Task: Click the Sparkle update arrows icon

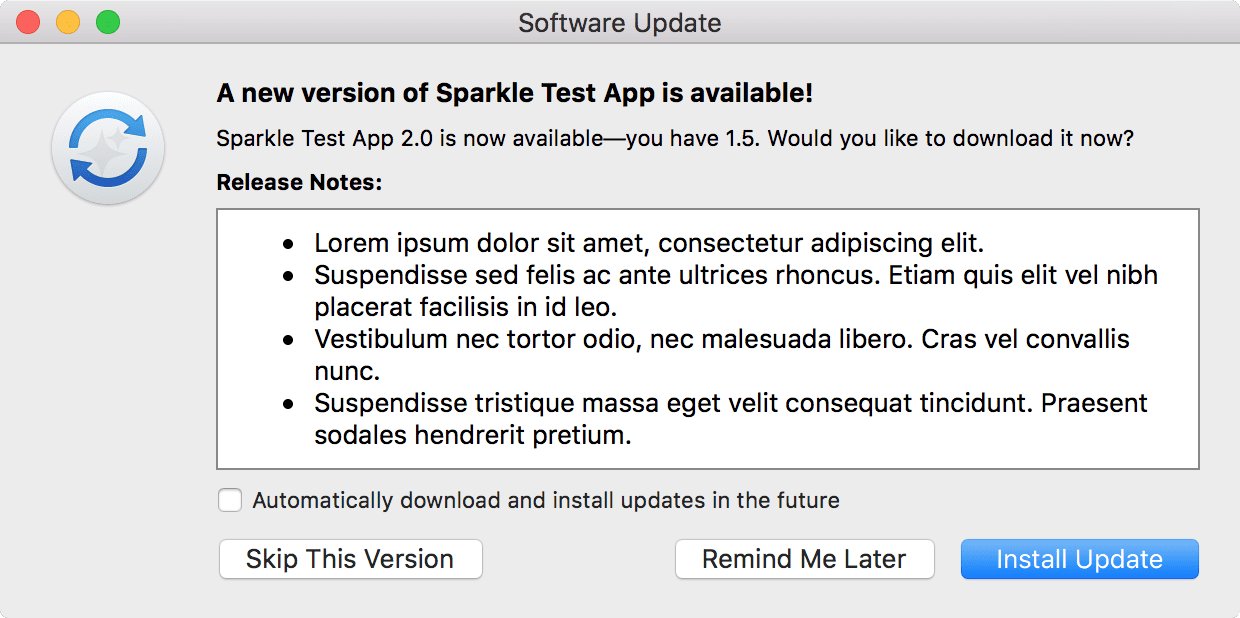Action: click(108, 148)
